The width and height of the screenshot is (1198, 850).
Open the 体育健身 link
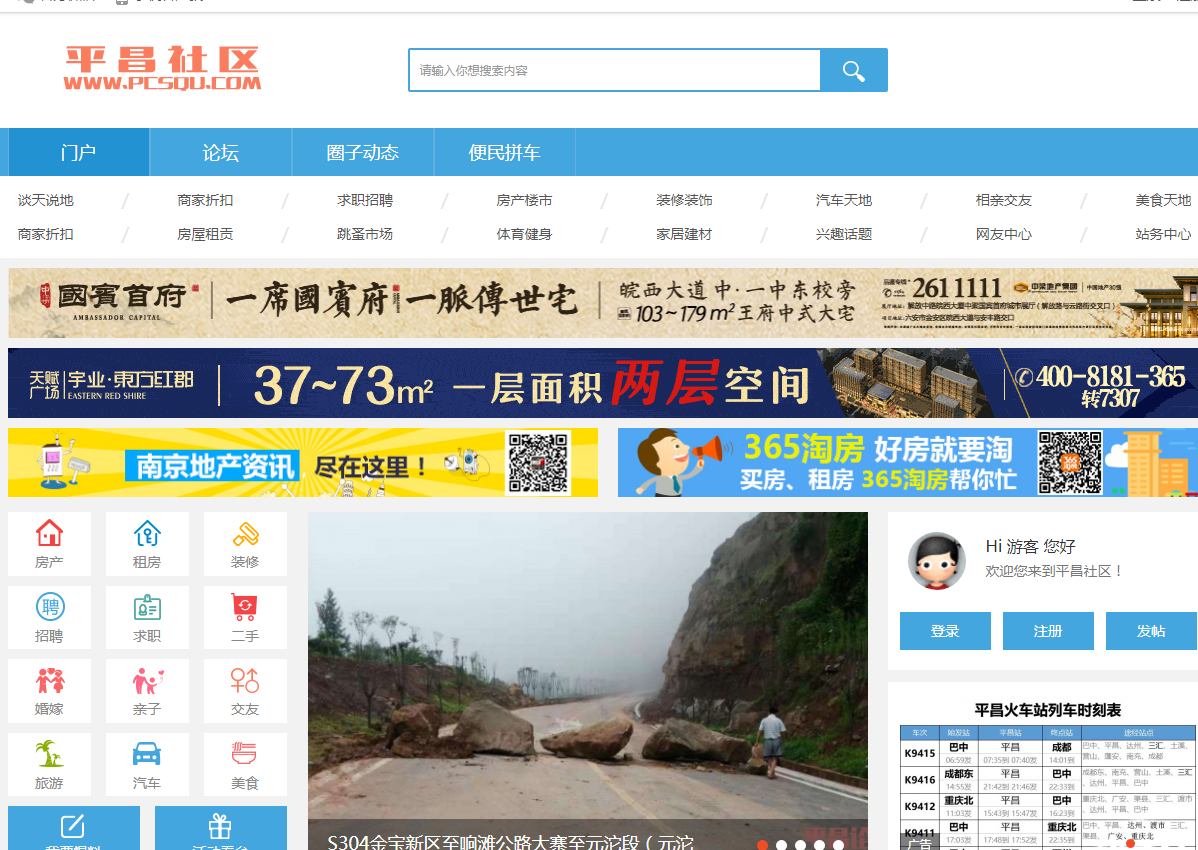click(x=524, y=234)
